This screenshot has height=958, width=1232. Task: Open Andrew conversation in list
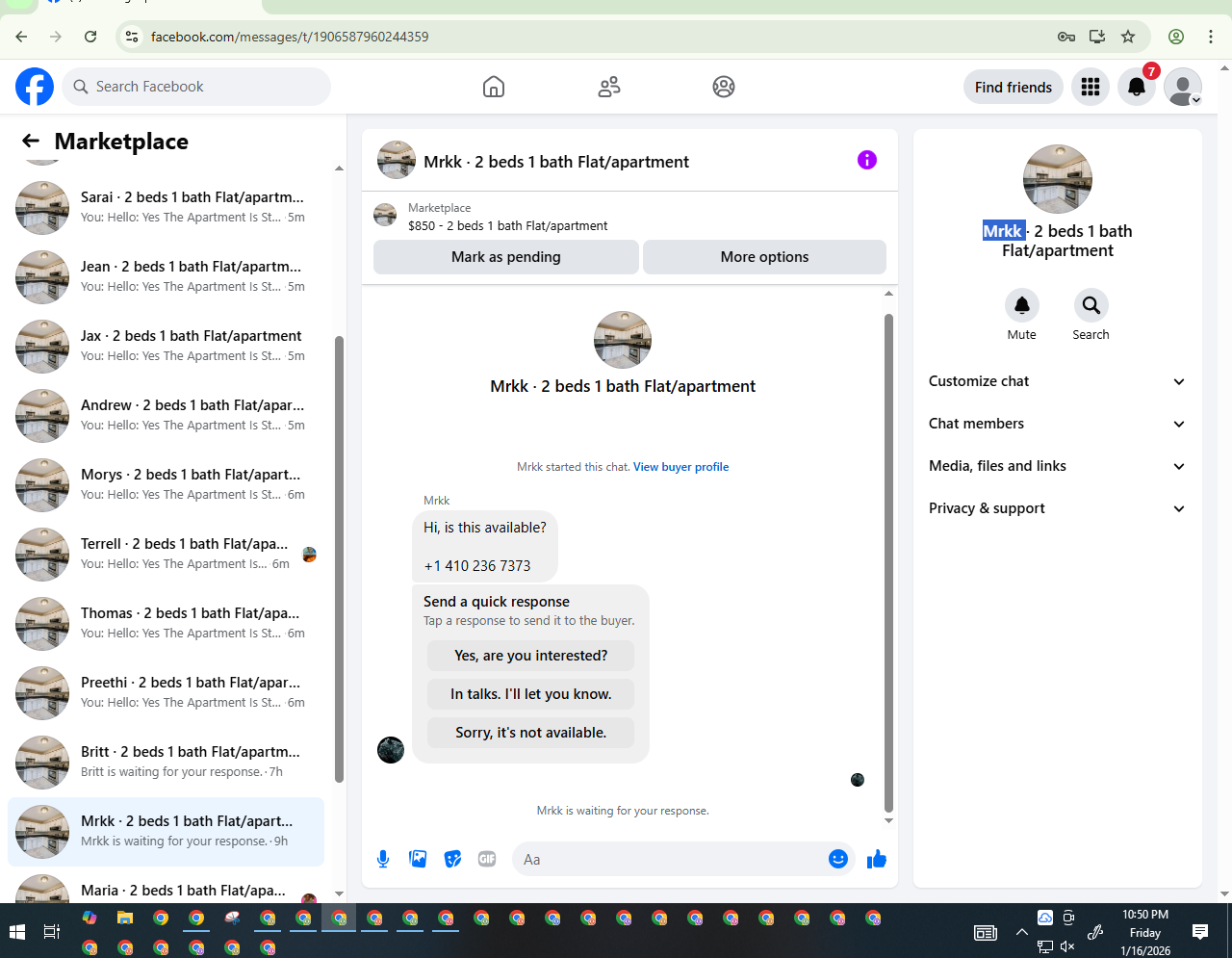[x=166, y=415]
